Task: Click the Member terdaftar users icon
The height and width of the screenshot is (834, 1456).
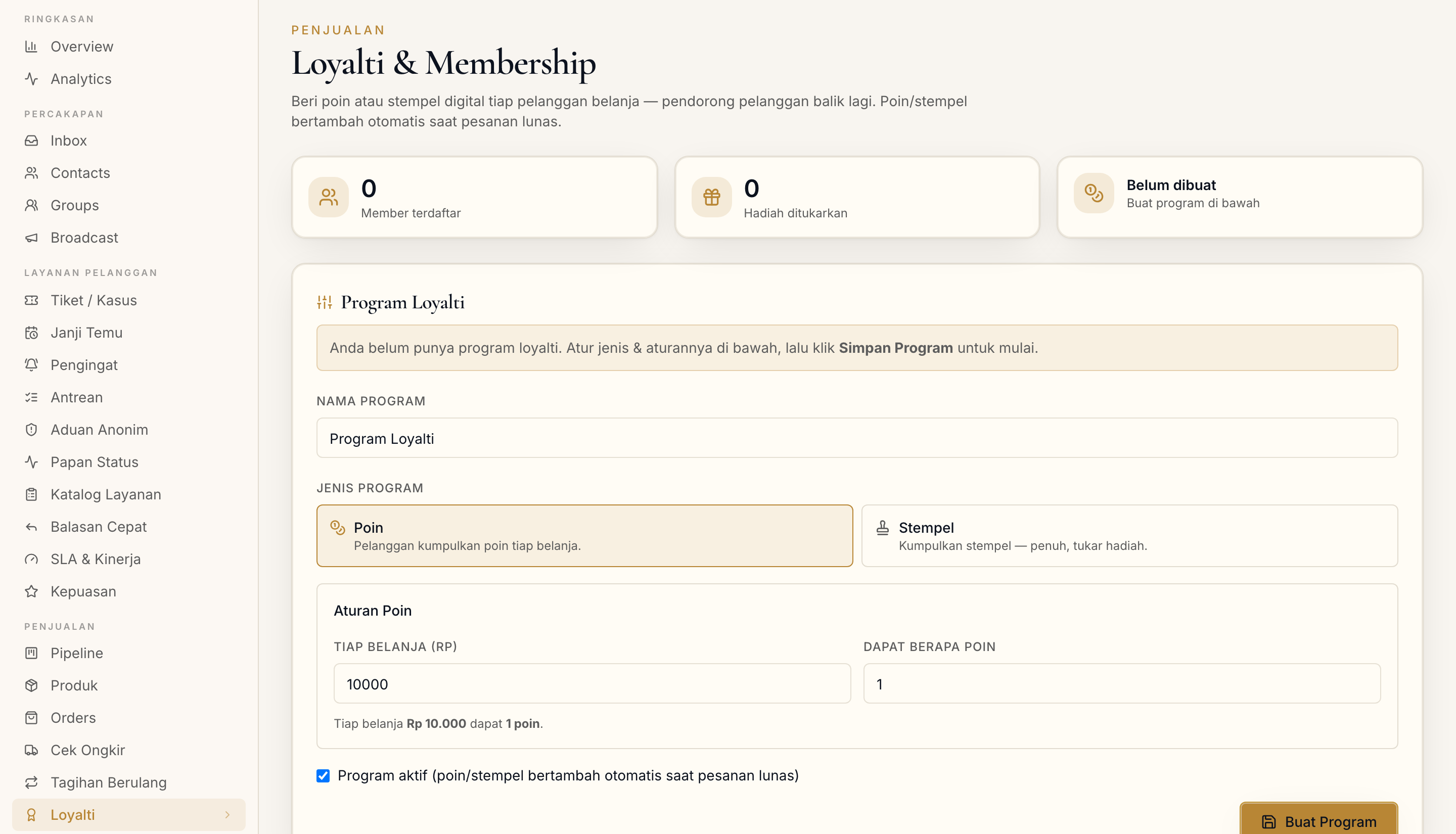Action: click(x=329, y=197)
